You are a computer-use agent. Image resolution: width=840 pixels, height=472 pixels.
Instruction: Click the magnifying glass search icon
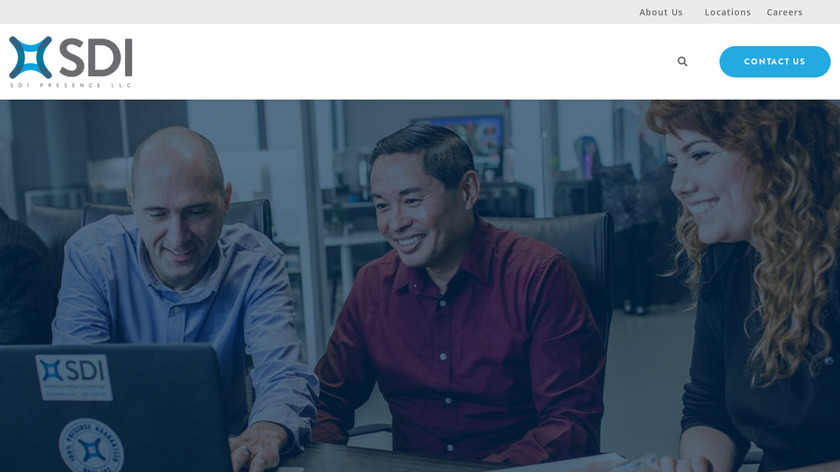coord(682,62)
